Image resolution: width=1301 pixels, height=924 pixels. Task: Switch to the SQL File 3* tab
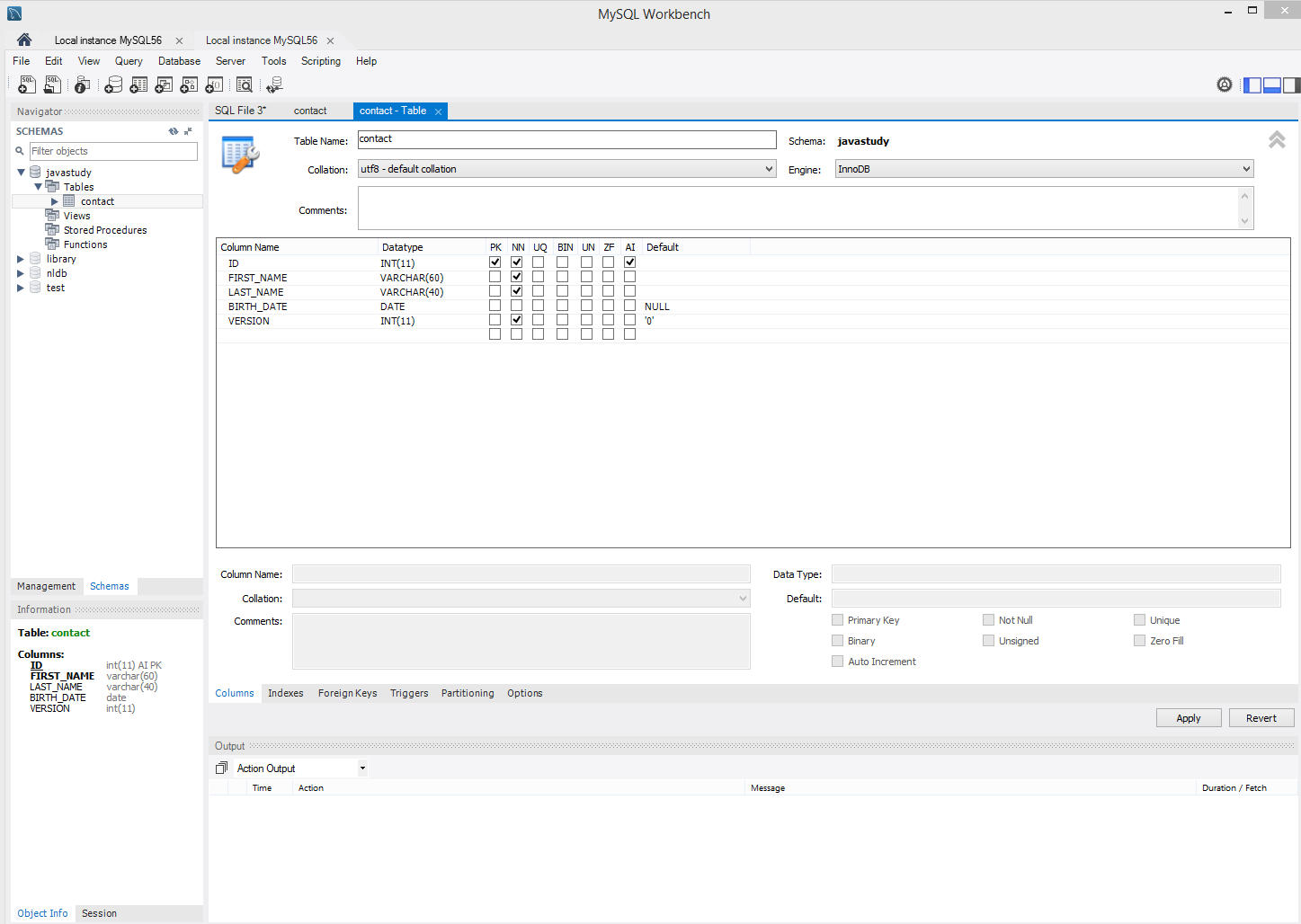click(x=240, y=111)
